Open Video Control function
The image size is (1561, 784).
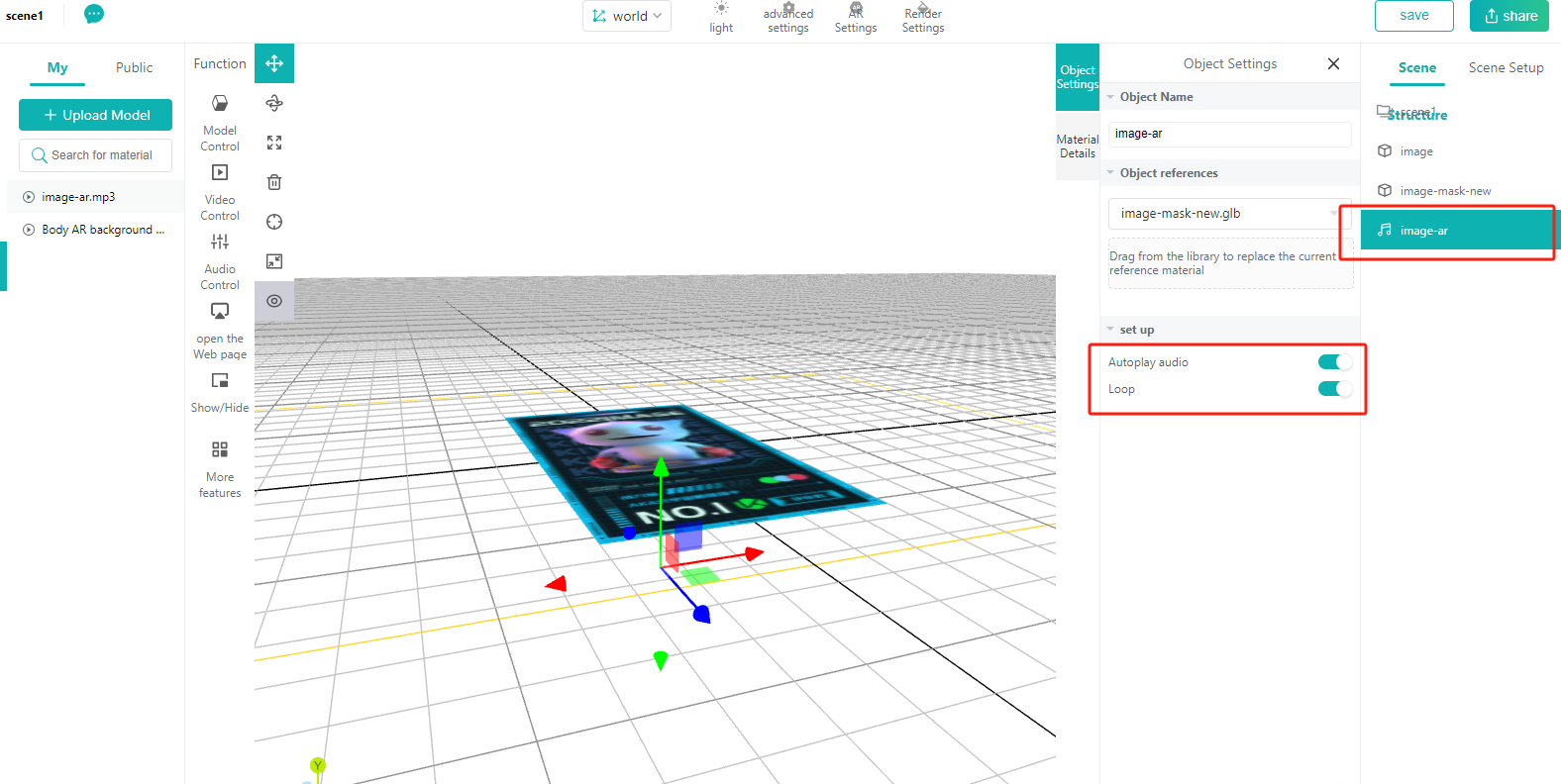[220, 192]
